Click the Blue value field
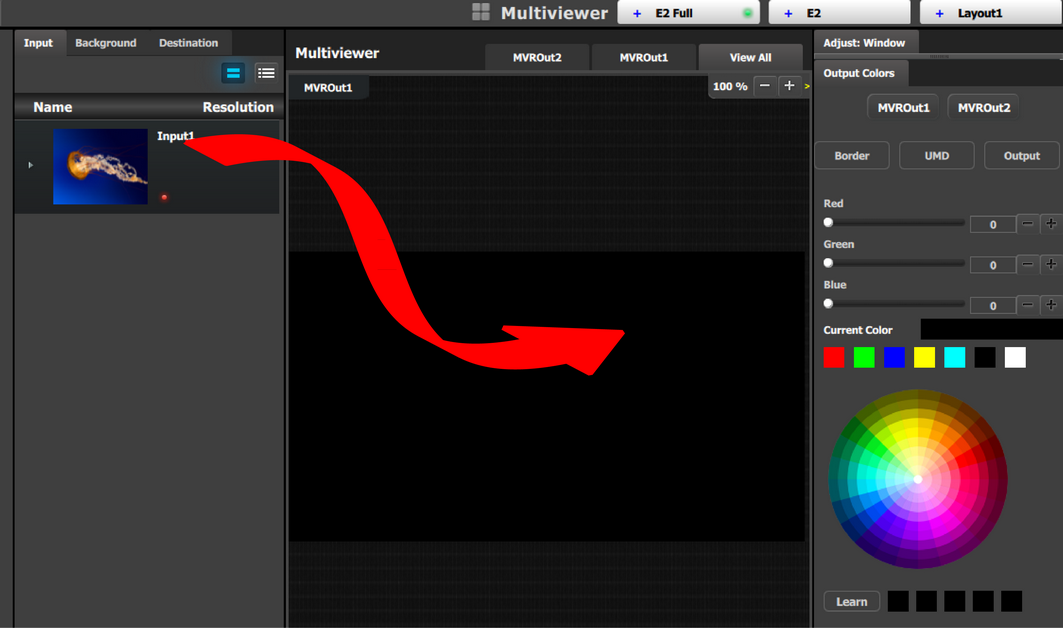This screenshot has height=628, width=1063. coord(992,306)
